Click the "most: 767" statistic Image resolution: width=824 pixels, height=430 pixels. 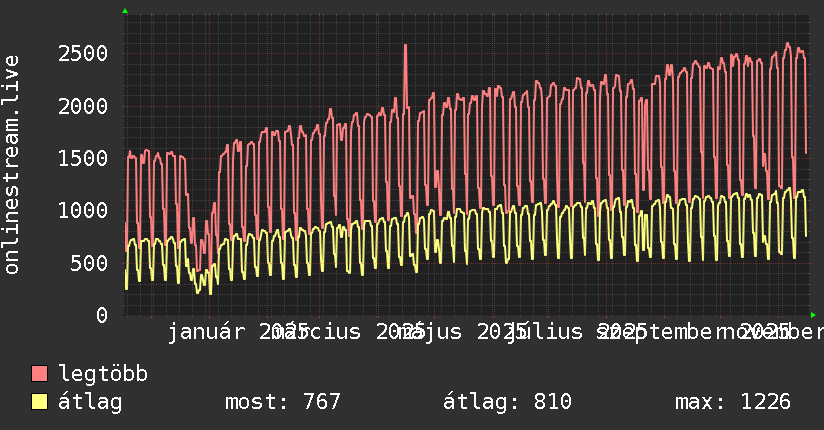(x=283, y=402)
